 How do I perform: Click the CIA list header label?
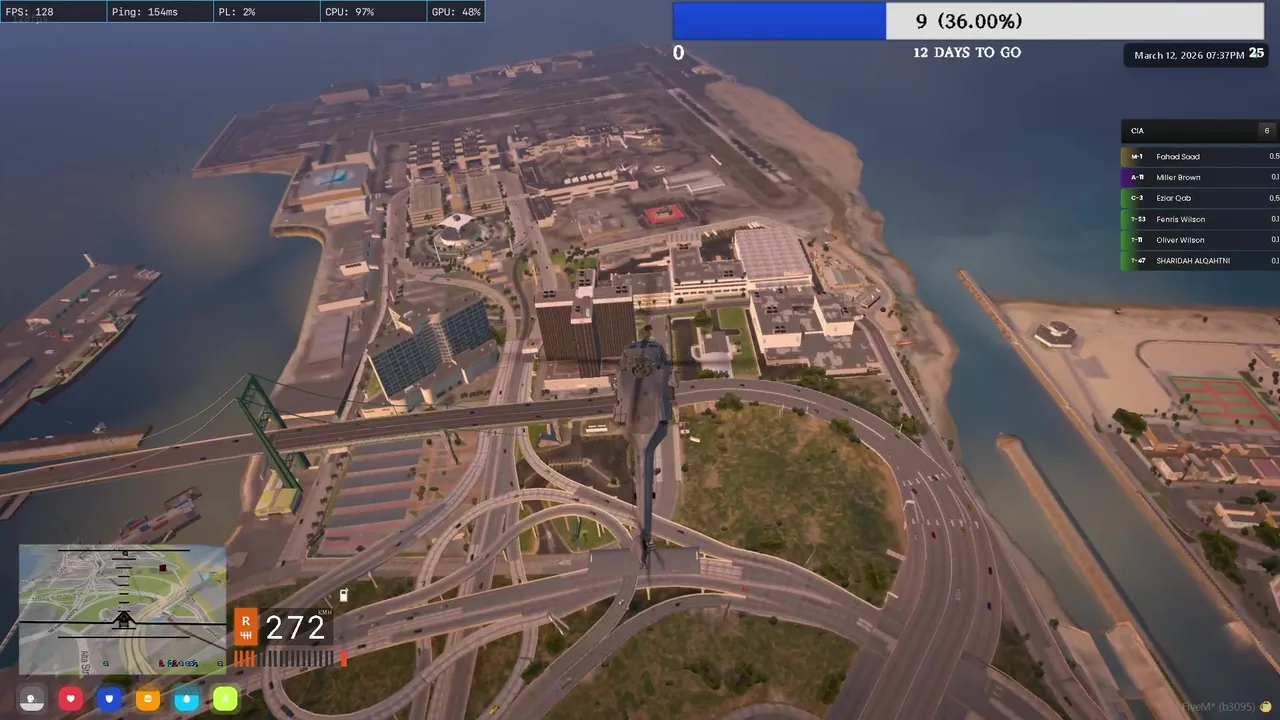(1137, 131)
